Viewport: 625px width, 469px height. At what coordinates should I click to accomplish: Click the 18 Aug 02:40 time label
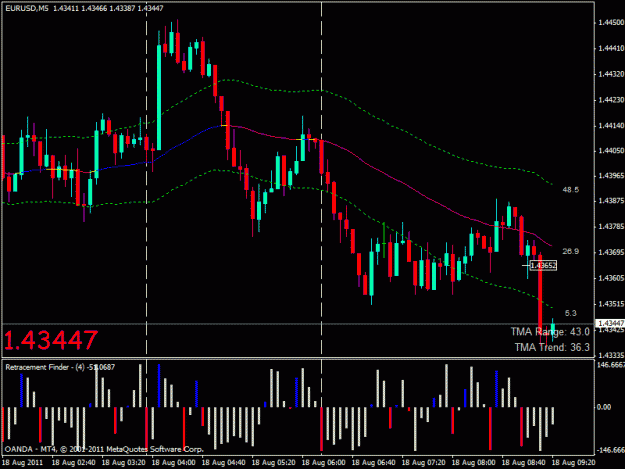click(73, 462)
